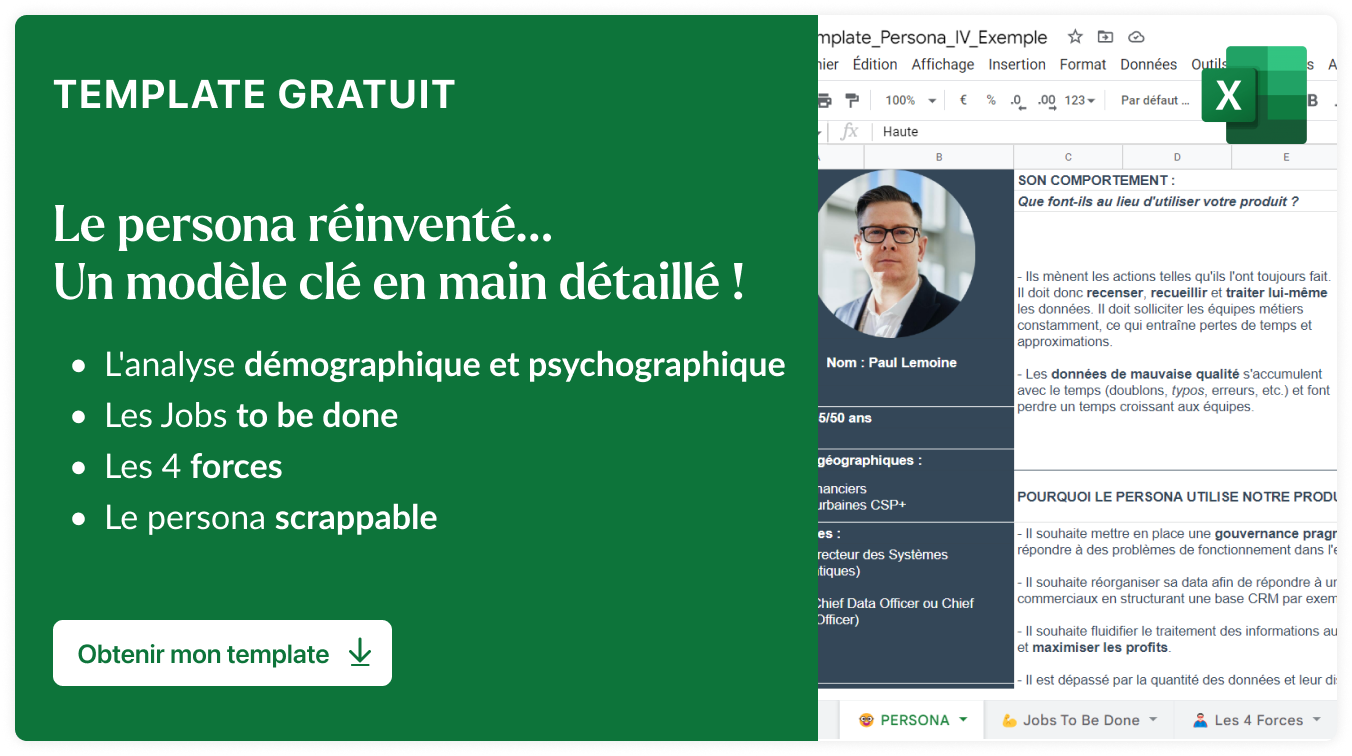
Task: Check the cloud save status icon
Action: (x=1136, y=37)
